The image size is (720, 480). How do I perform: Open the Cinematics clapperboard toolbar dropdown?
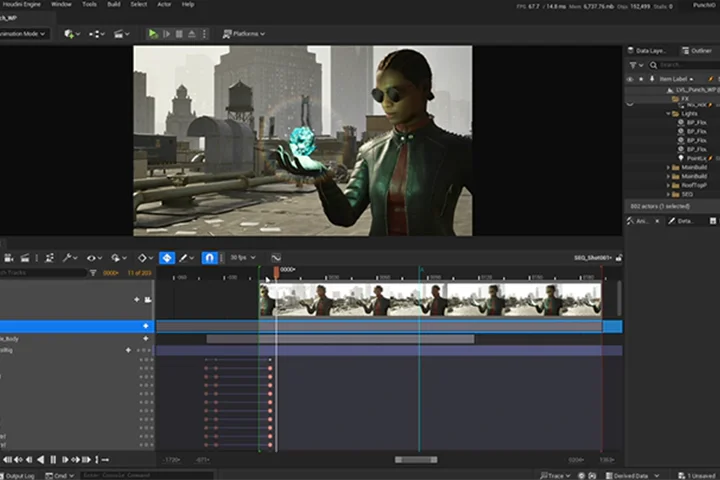point(122,34)
